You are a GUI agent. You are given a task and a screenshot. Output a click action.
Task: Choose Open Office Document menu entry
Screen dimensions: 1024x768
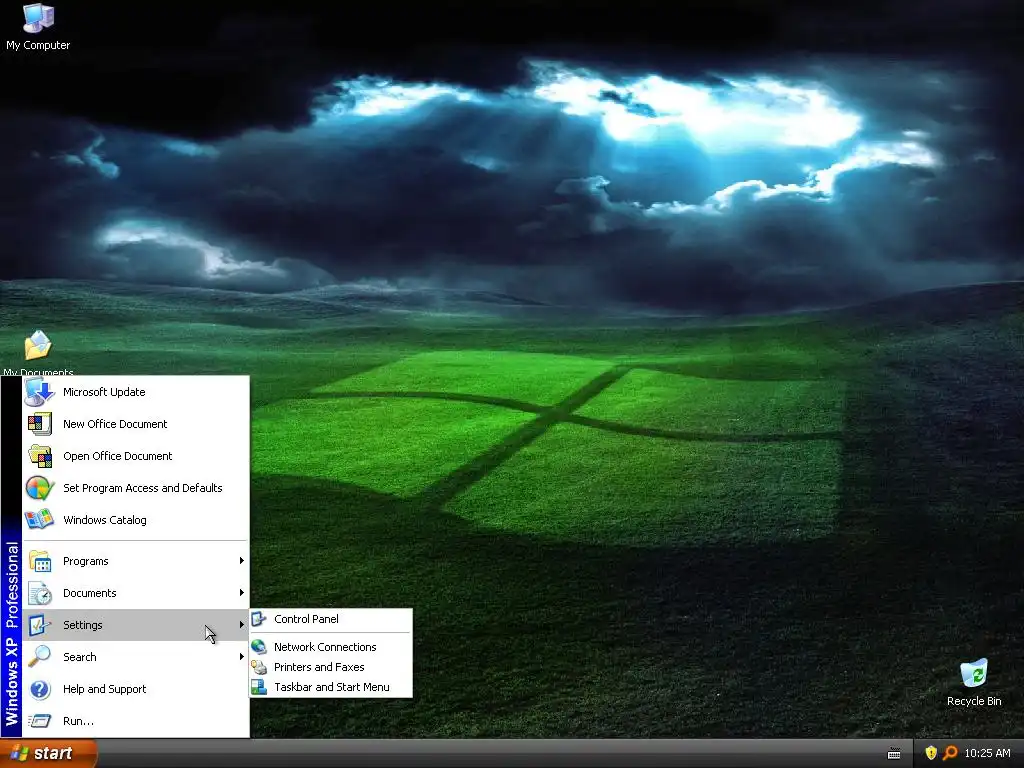(136, 456)
